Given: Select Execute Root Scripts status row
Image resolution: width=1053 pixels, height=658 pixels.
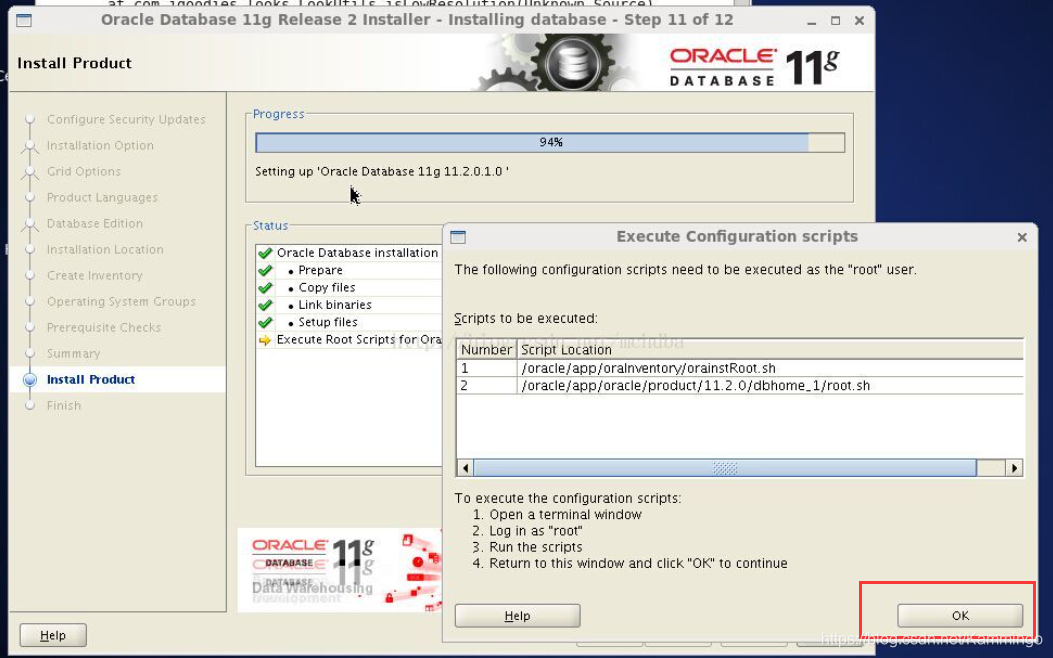Looking at the screenshot, I should pos(349,340).
